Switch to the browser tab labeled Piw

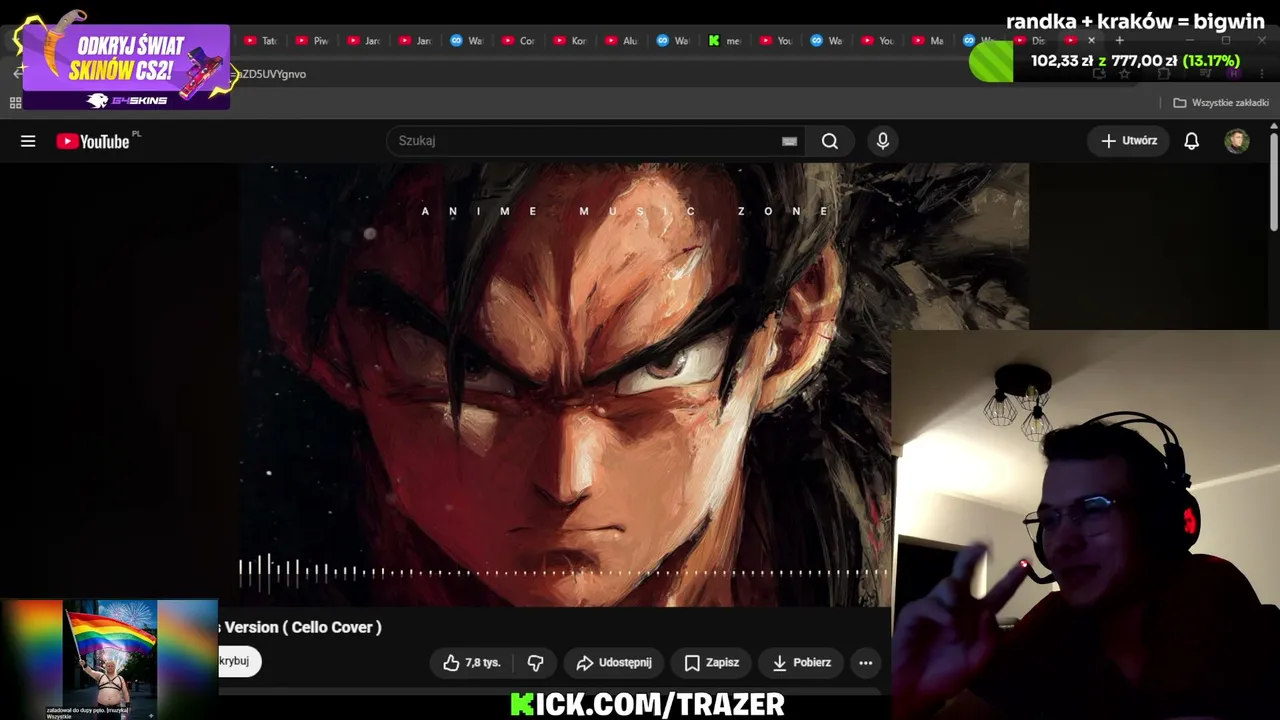coord(313,40)
